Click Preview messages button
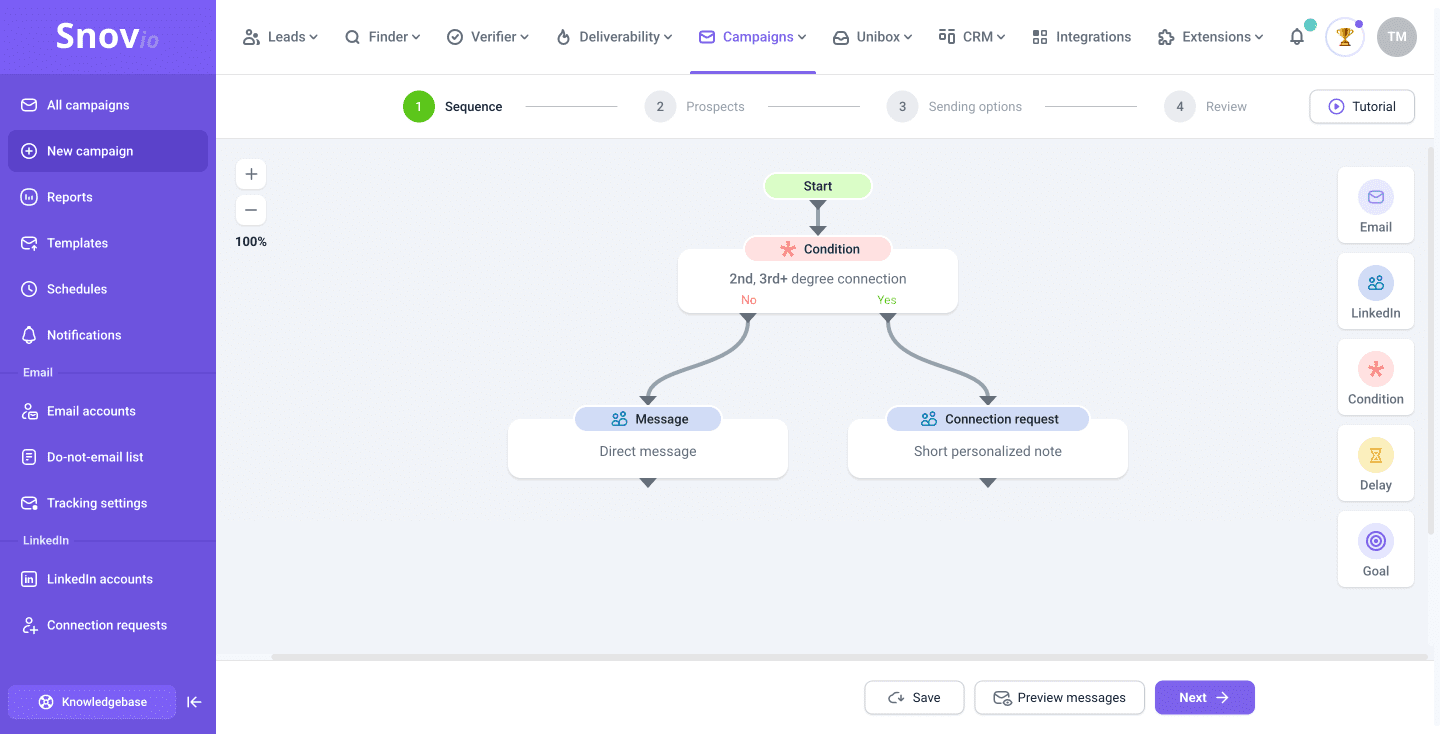The height and width of the screenshot is (734, 1440). 1059,698
